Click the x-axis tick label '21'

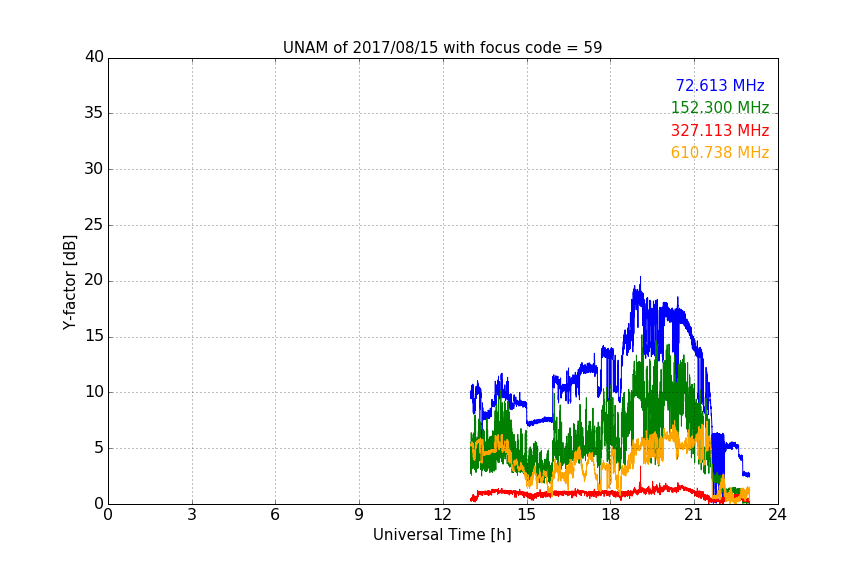(x=694, y=515)
